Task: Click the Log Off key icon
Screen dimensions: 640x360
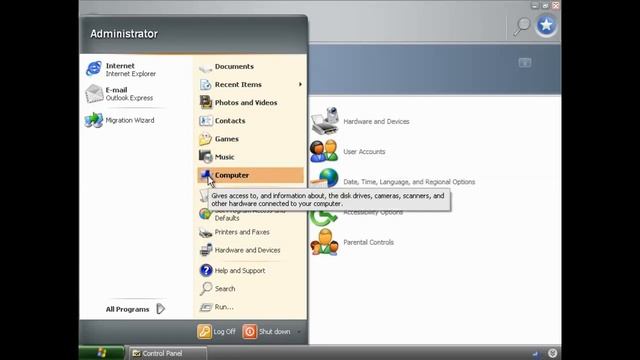Action: (x=204, y=331)
